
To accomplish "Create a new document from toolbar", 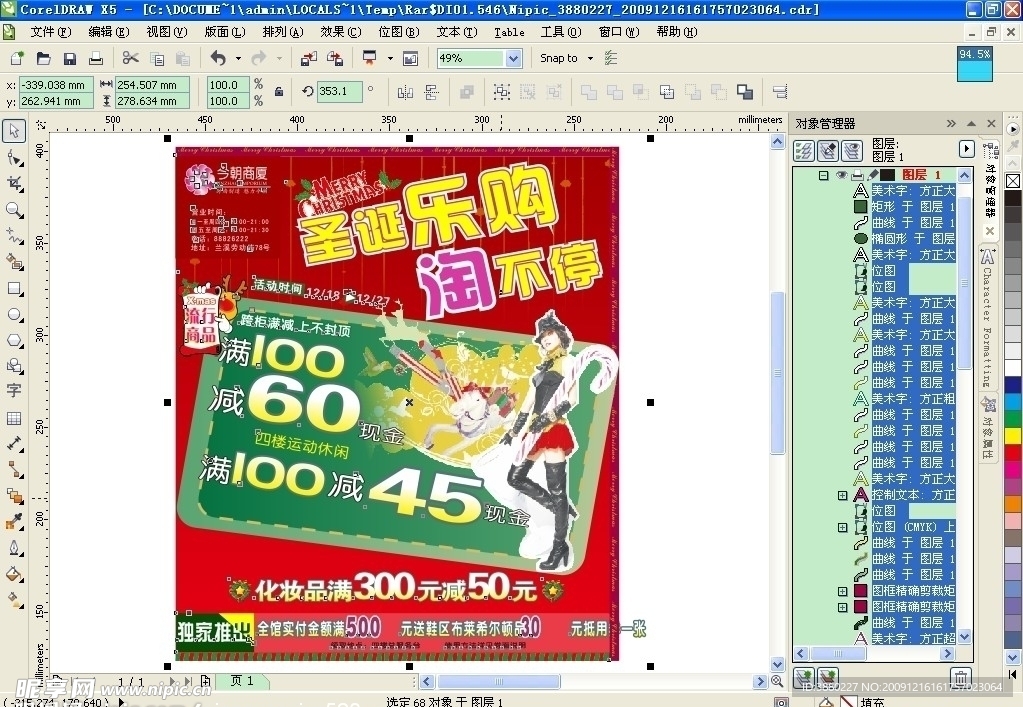I will pyautogui.click(x=17, y=58).
